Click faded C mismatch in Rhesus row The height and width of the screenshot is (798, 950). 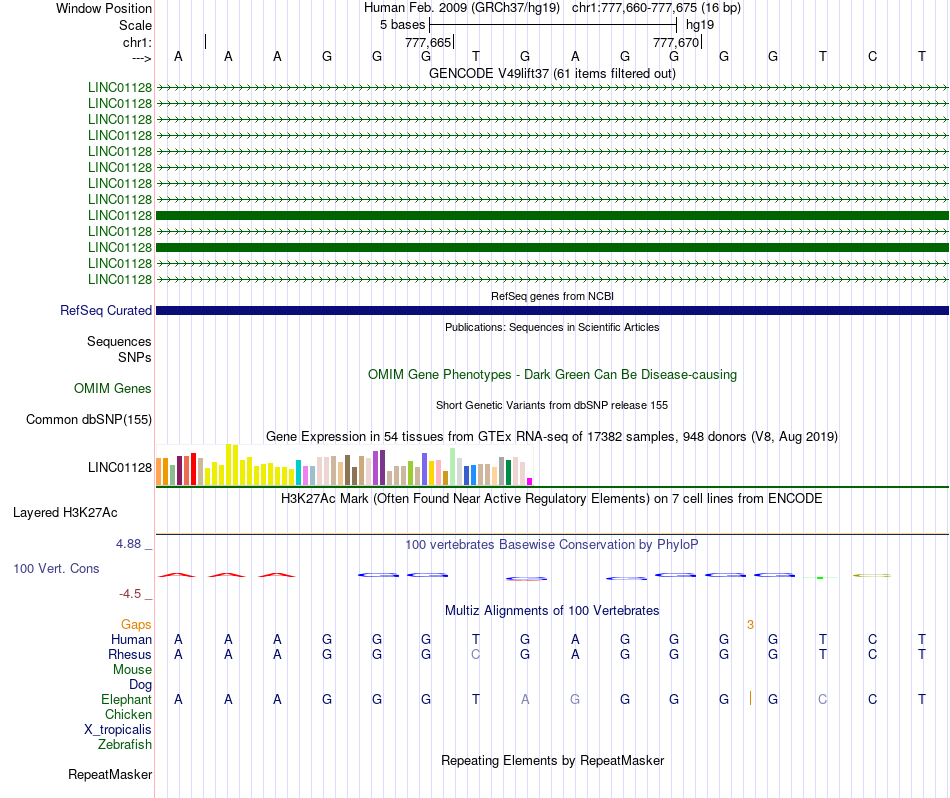[x=476, y=654]
